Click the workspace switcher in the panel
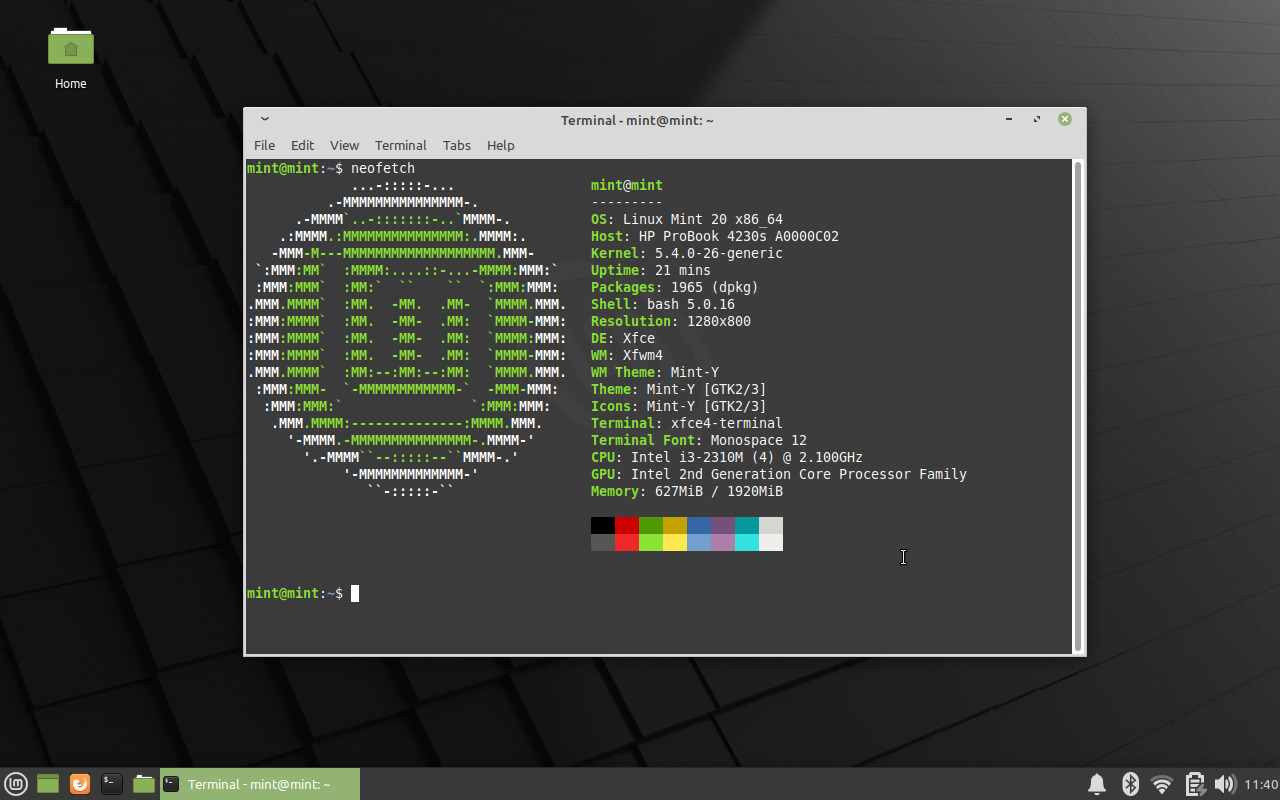This screenshot has height=800, width=1280. click(x=47, y=783)
